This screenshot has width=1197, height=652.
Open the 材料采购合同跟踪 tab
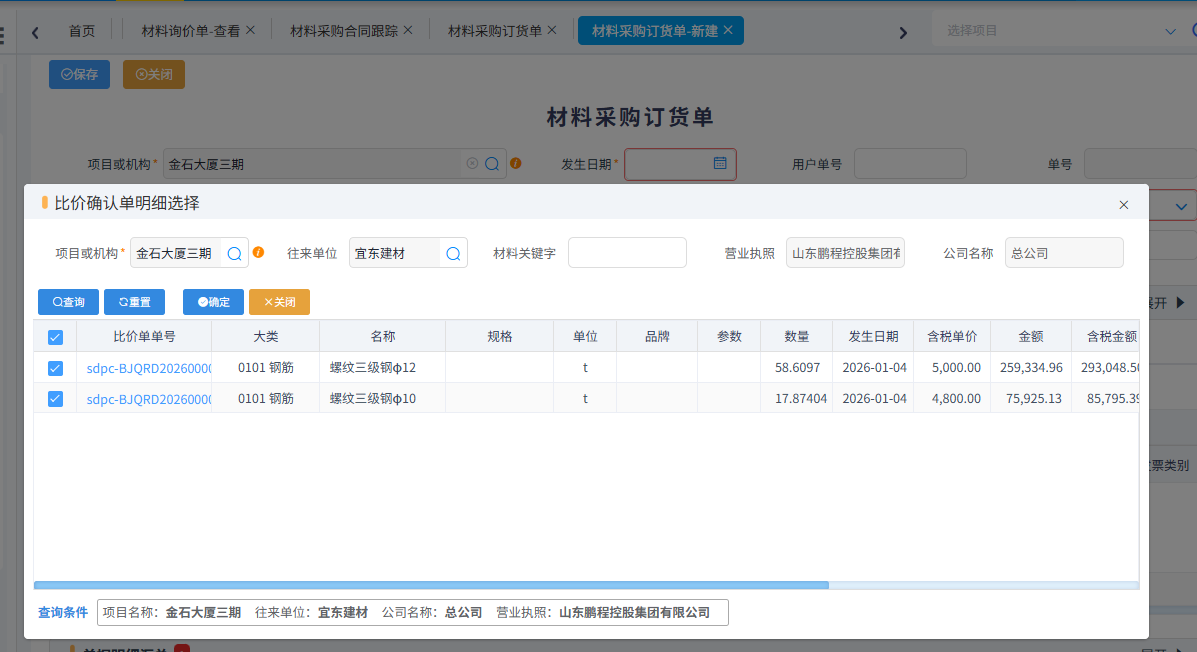[x=341, y=29]
